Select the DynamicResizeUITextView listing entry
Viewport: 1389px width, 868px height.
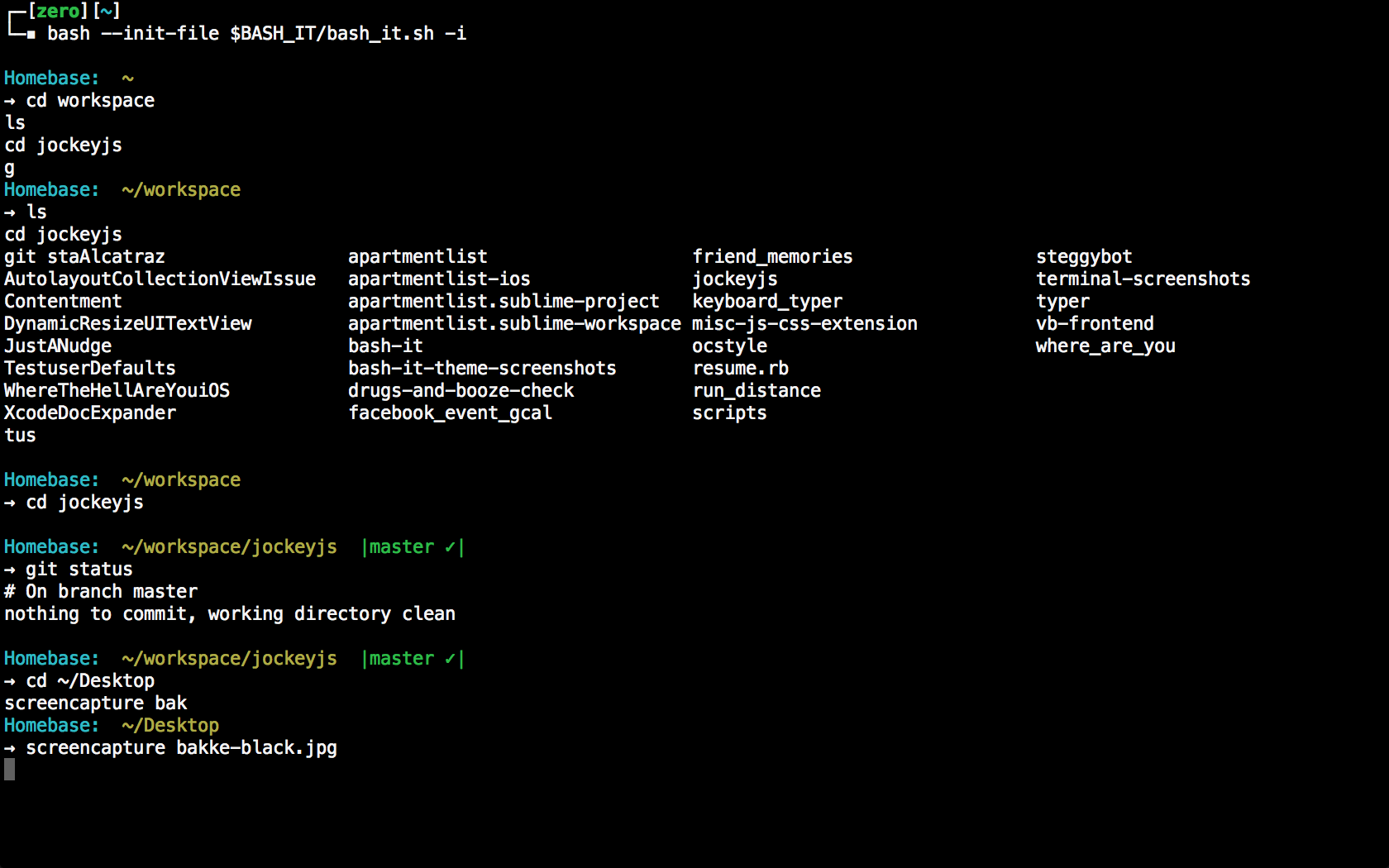click(x=128, y=323)
